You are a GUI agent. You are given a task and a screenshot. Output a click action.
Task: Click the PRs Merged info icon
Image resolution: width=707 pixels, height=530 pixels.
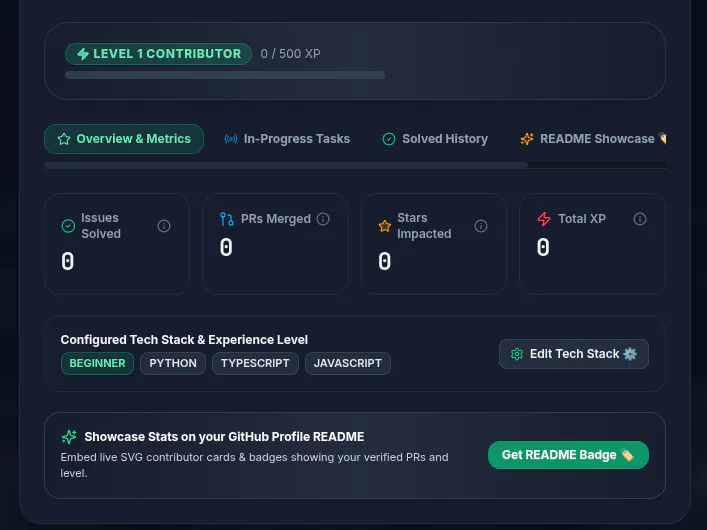[323, 219]
